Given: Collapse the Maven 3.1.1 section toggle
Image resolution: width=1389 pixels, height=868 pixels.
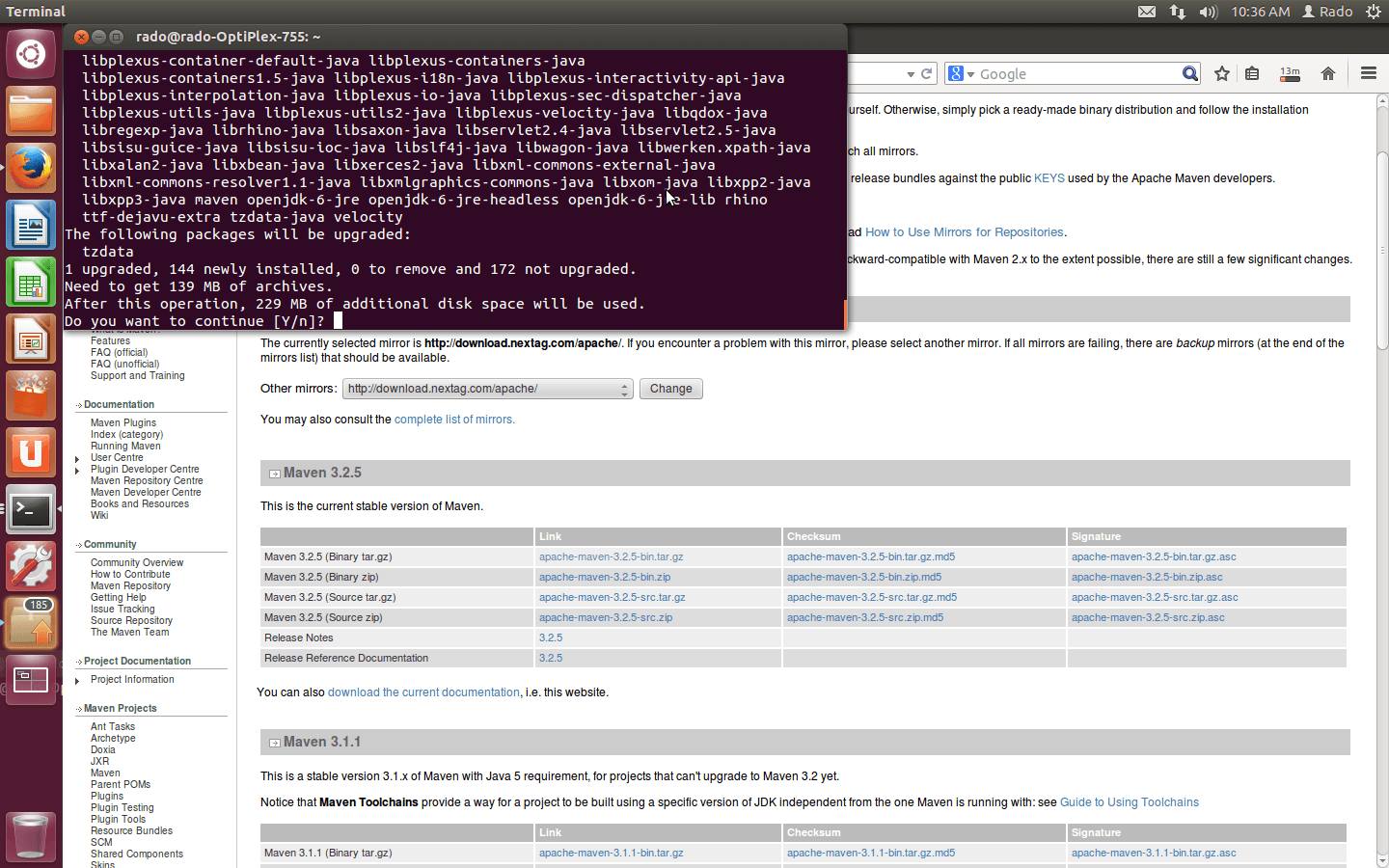Looking at the screenshot, I should tap(275, 743).
